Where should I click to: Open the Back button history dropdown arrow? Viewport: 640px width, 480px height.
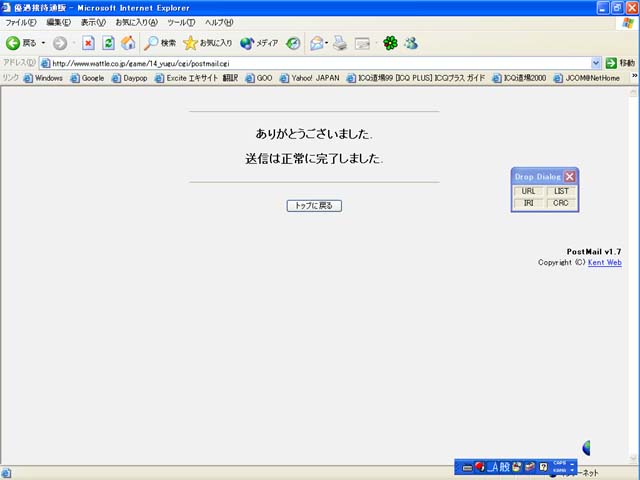click(43, 43)
